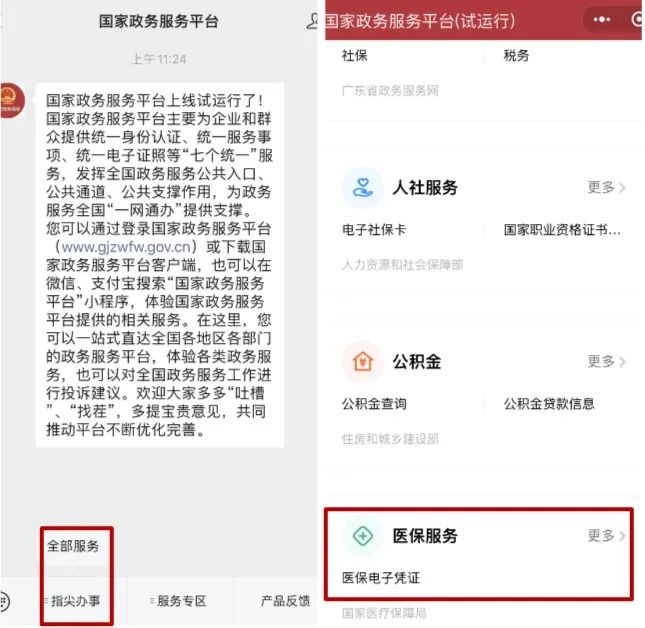Tap the 医保服务 green cross icon
Viewport: 645px width, 628px height.
pos(363,536)
